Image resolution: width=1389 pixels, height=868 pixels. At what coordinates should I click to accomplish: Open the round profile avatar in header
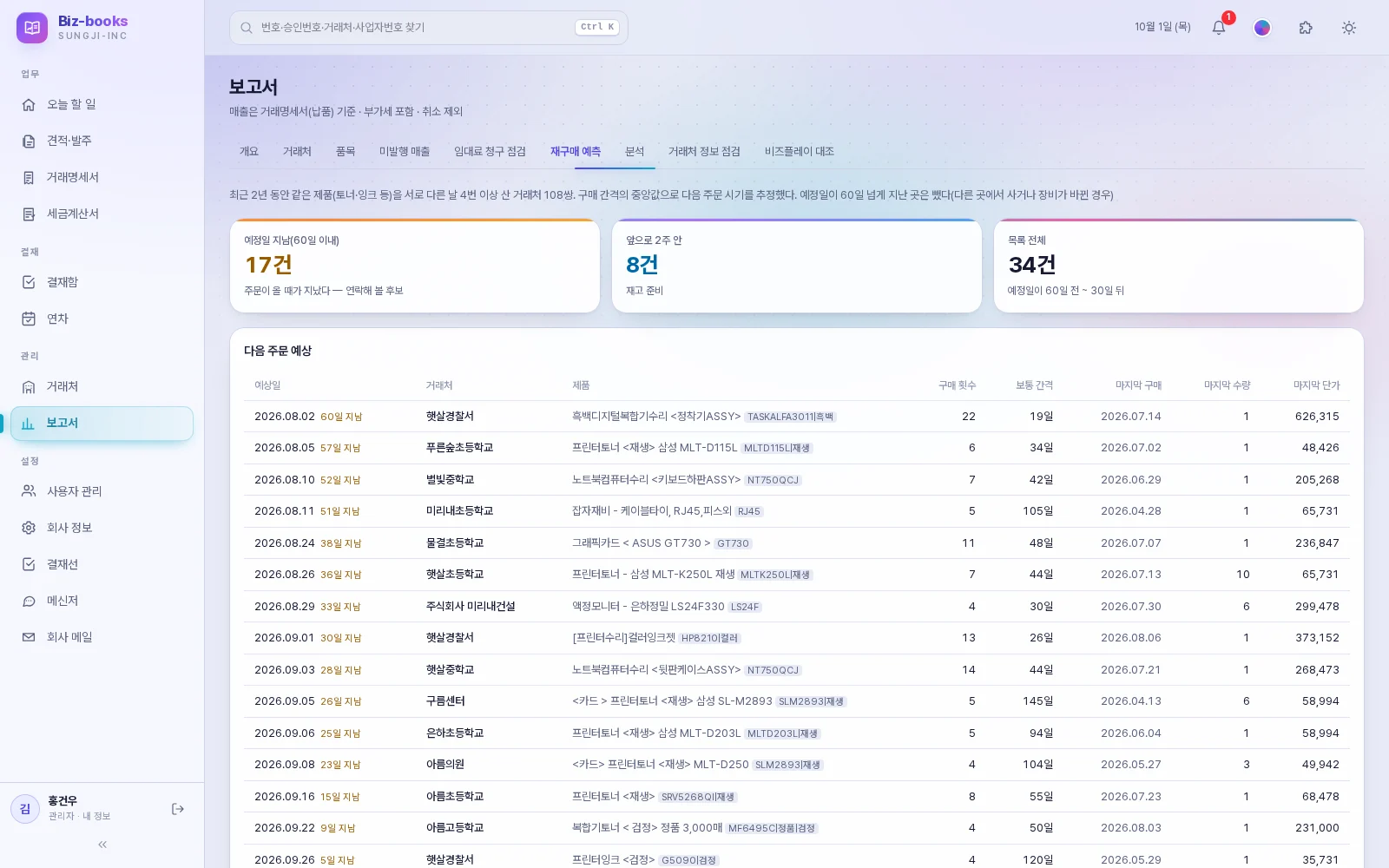coord(1262,28)
